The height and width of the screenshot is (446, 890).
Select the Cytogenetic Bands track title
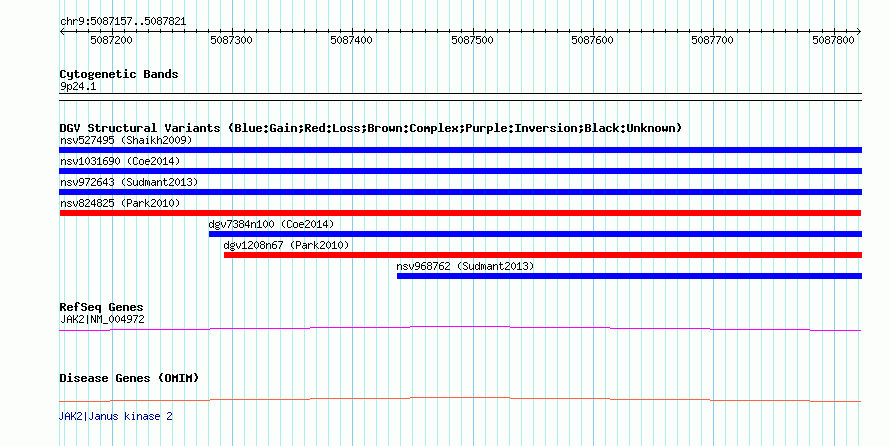119,74
